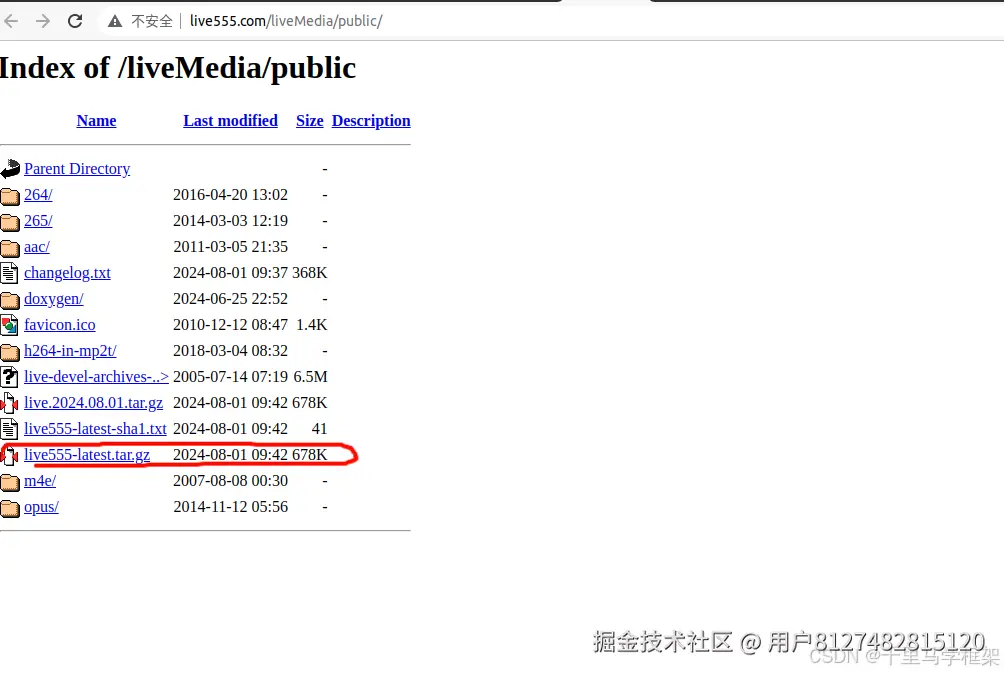Download live.2024.08.01.tar.gz

pyautogui.click(x=93, y=403)
